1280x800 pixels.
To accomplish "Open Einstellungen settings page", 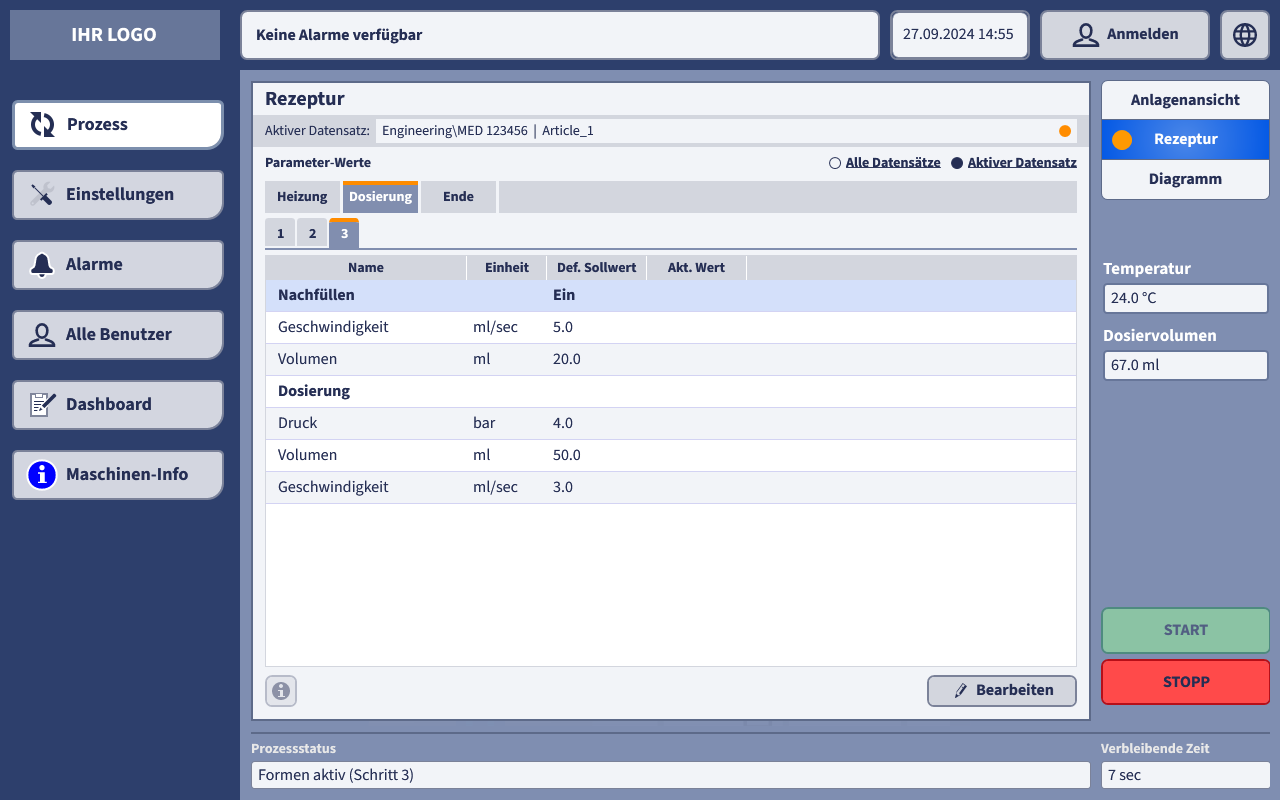I will (x=118, y=195).
